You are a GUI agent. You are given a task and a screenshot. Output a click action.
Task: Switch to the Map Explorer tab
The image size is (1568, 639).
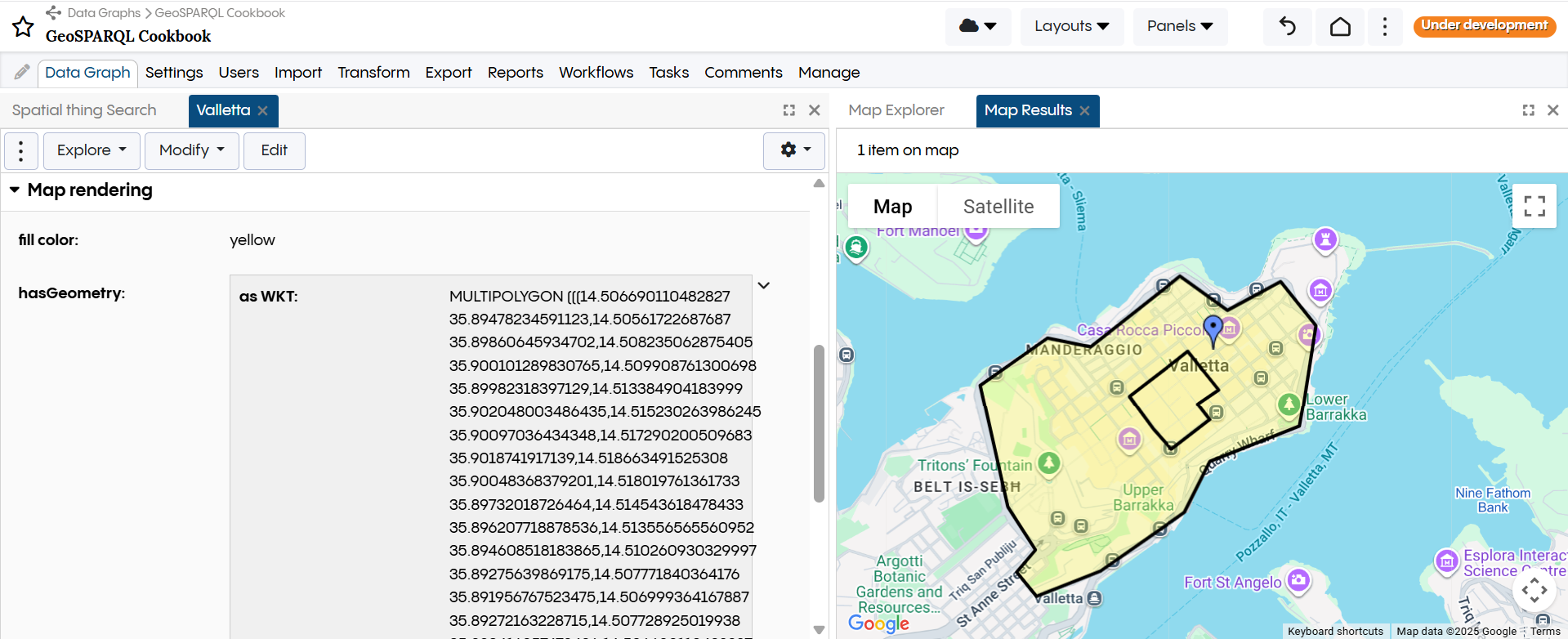(896, 110)
